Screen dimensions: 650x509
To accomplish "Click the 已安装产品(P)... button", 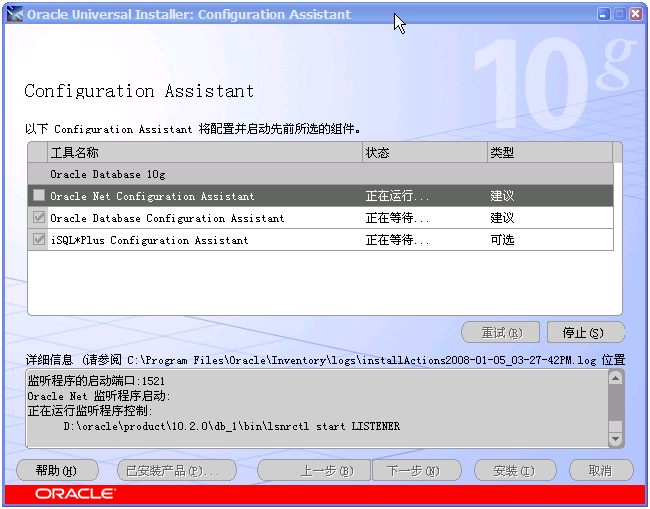I will (177, 470).
